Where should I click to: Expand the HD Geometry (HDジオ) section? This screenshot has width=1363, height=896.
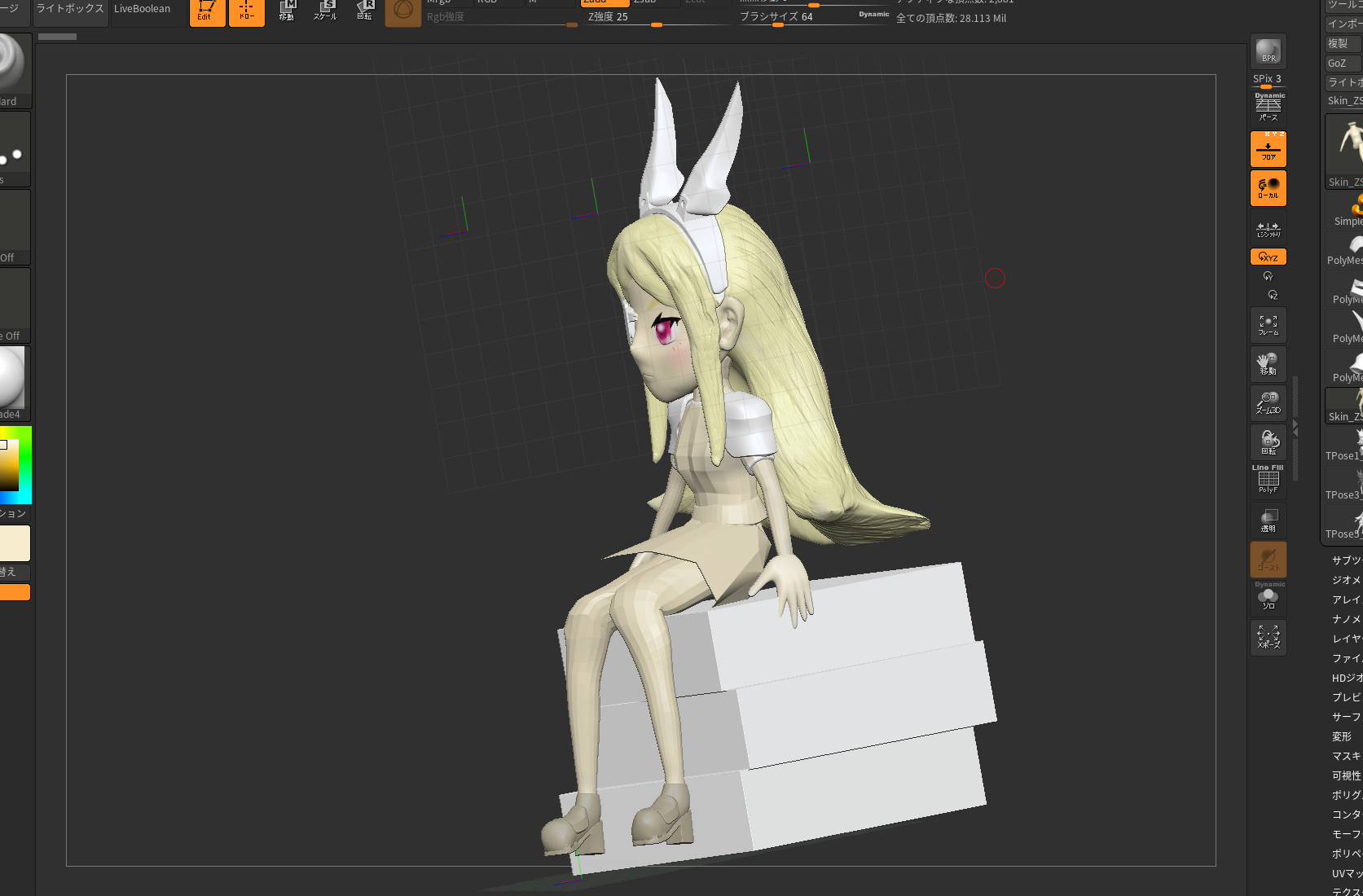coord(1346,678)
